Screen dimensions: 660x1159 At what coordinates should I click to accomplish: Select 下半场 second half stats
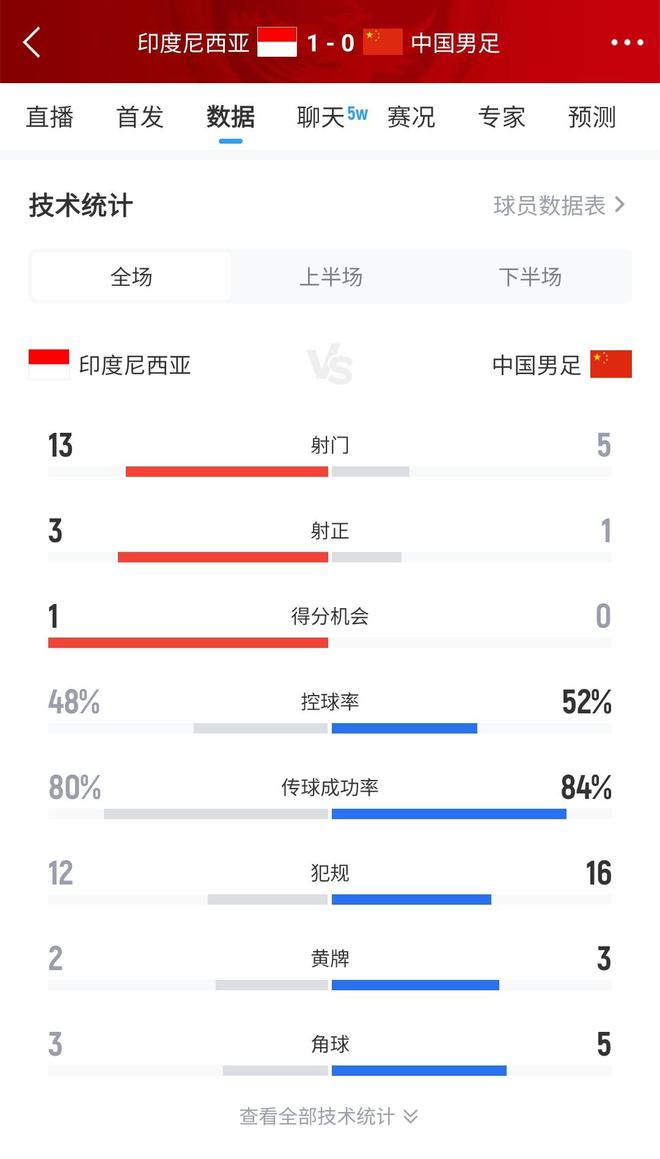point(530,277)
